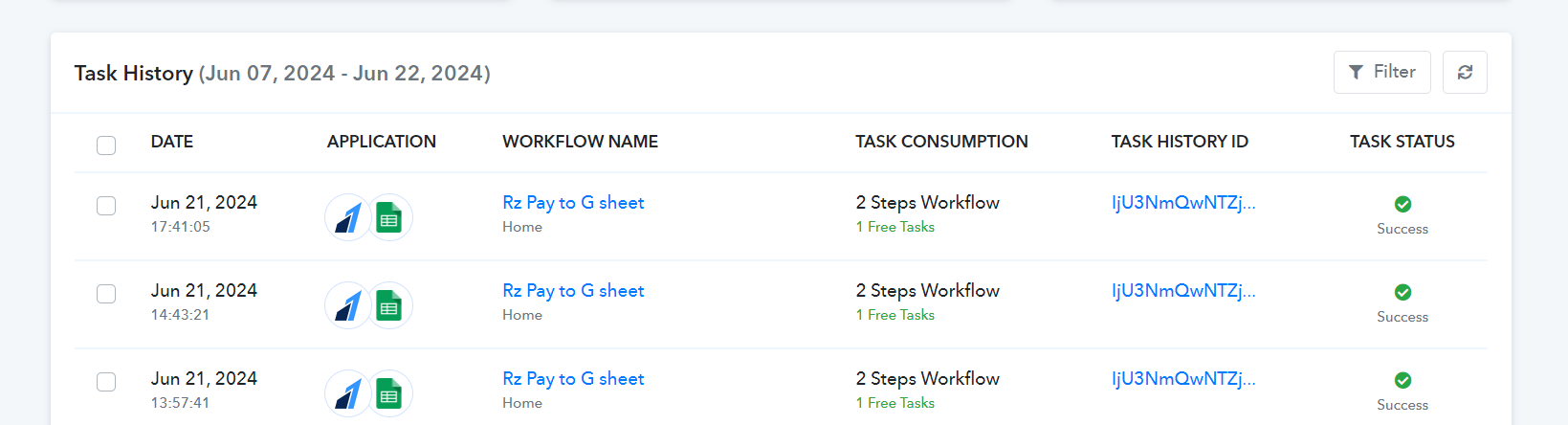This screenshot has width=1568, height=425.
Task: Open Rz Pay to G sheet workflow at 13:57:41
Action: pyautogui.click(x=573, y=378)
